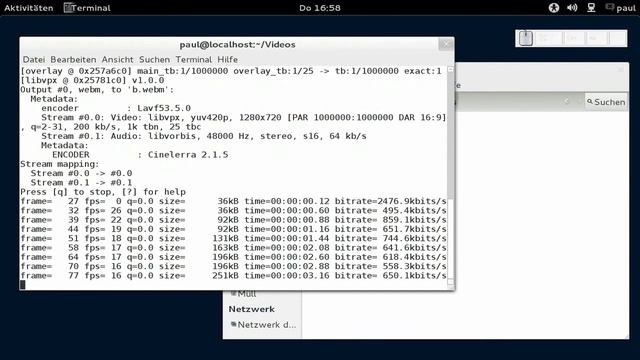The width and height of the screenshot is (640, 360).
Task: Click the 'frame= 77' output line in terminal
Action: pyautogui.click(x=233, y=276)
